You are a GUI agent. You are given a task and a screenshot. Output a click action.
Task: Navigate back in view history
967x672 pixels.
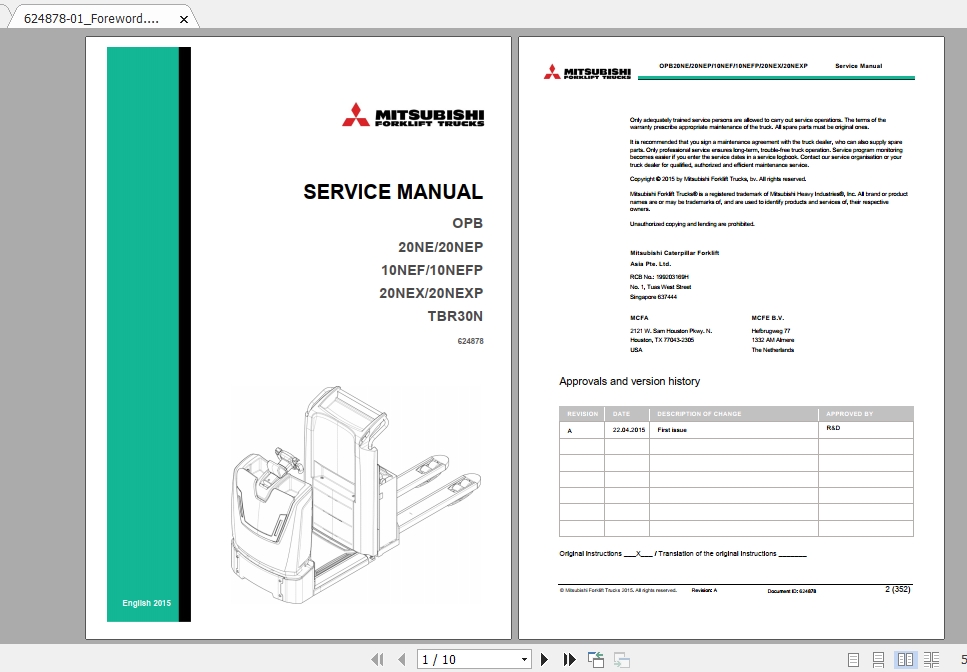pyautogui.click(x=596, y=659)
